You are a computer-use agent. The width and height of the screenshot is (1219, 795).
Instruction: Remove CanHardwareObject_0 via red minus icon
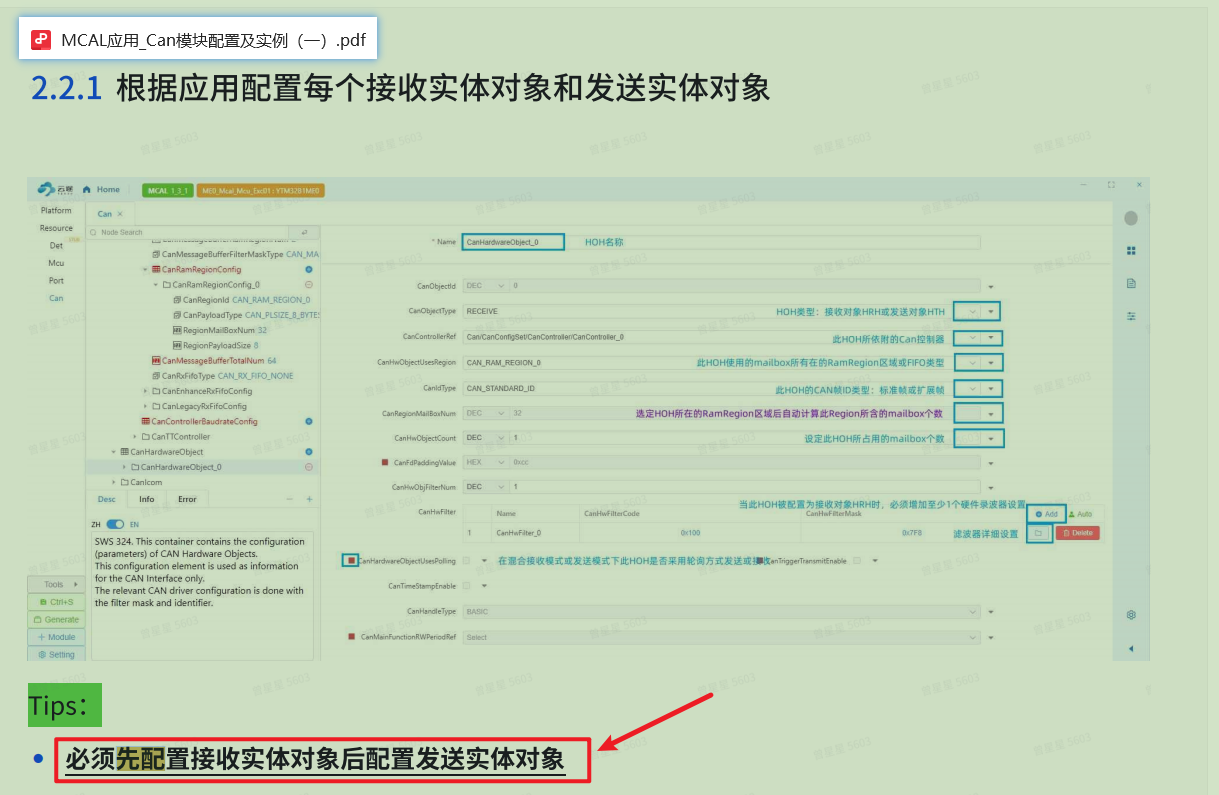tap(309, 467)
